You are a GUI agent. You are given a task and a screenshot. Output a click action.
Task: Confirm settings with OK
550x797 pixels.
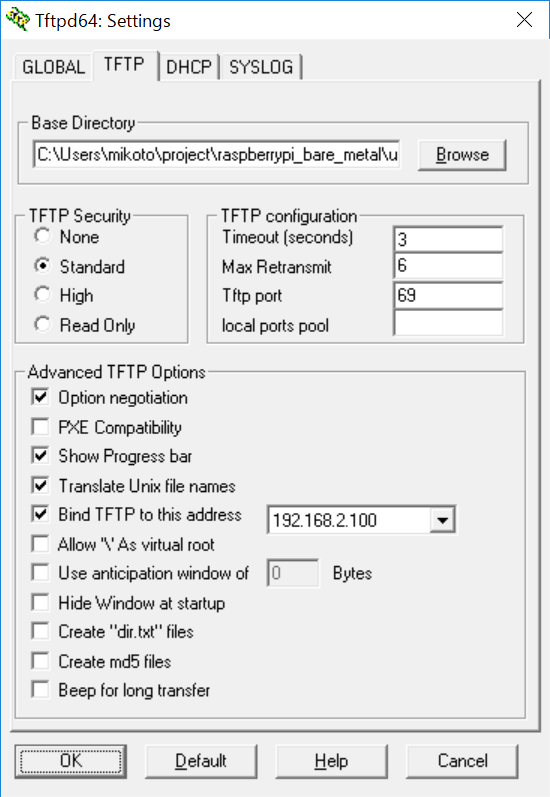(71, 761)
